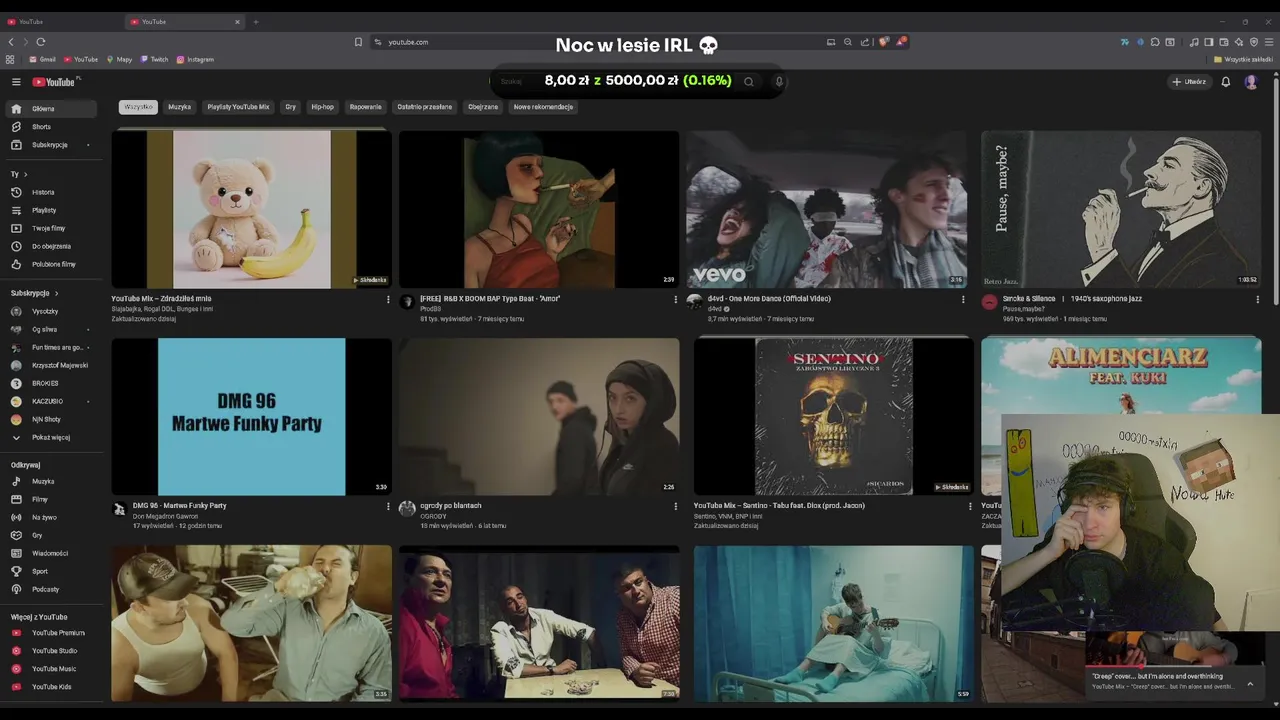Screen dimensions: 1280x720
Task: Open Do obejrzenia watch later list
Action: pyautogui.click(x=52, y=246)
